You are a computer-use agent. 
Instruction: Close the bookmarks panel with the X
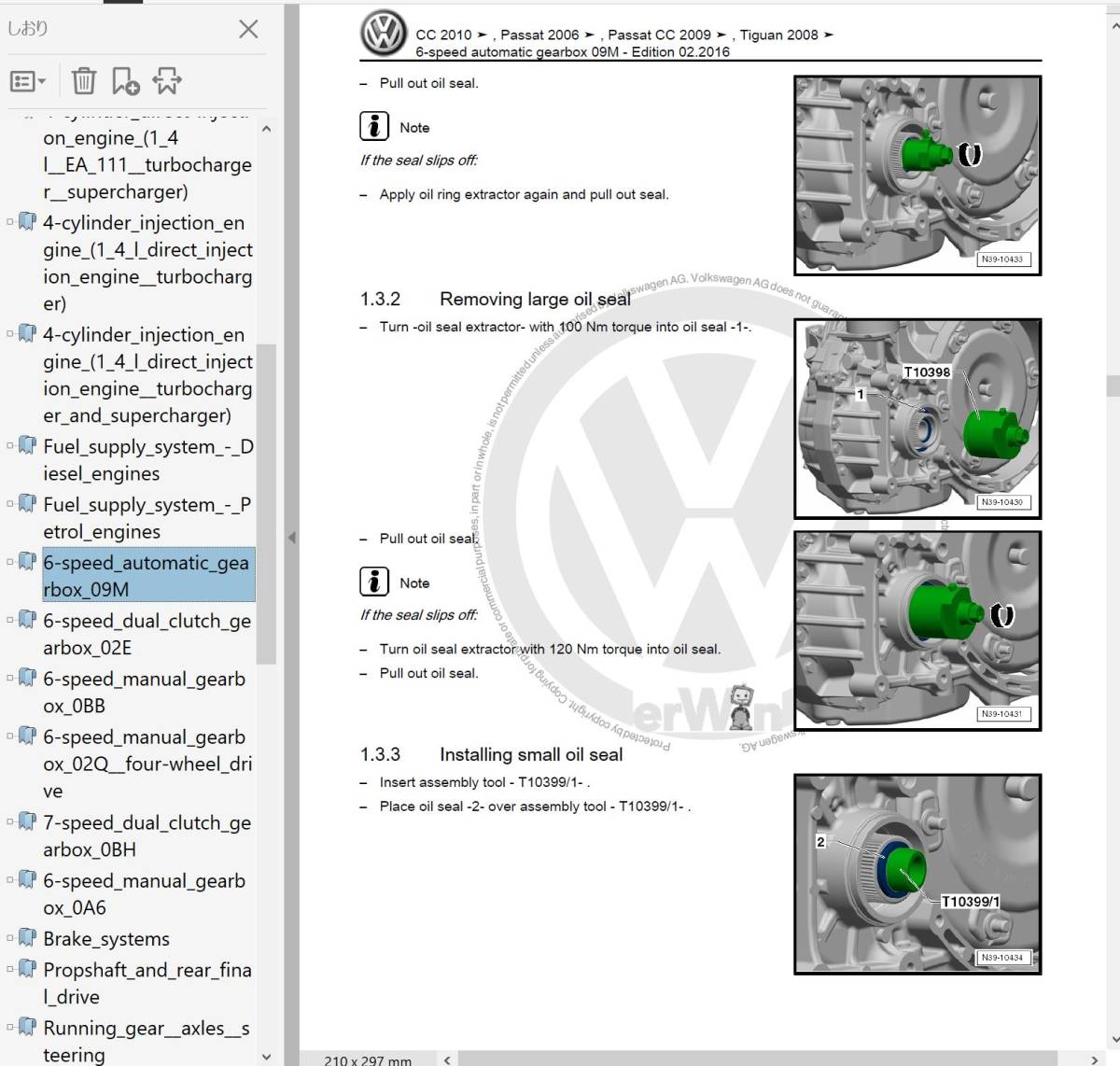coord(248,29)
